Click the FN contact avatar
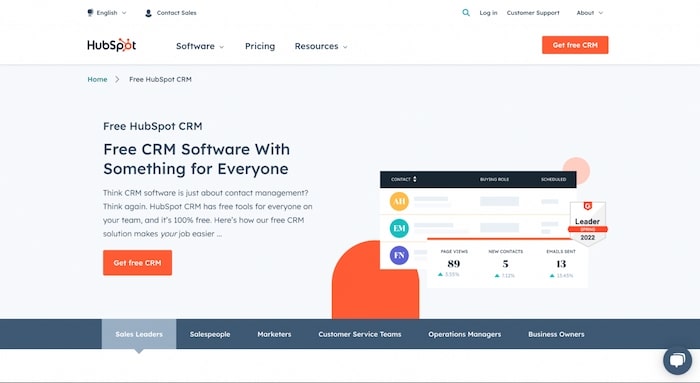The width and height of the screenshot is (700, 383). pyautogui.click(x=399, y=255)
